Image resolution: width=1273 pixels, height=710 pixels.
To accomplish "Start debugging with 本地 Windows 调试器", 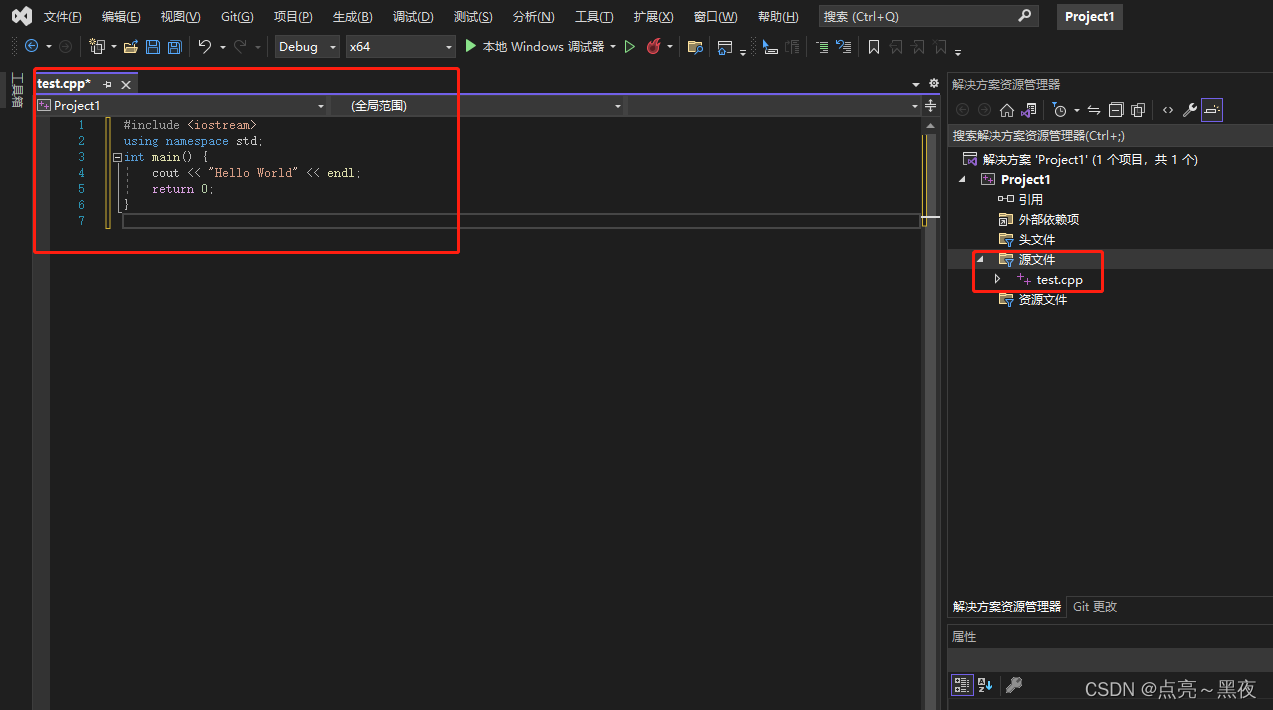I will pos(534,46).
